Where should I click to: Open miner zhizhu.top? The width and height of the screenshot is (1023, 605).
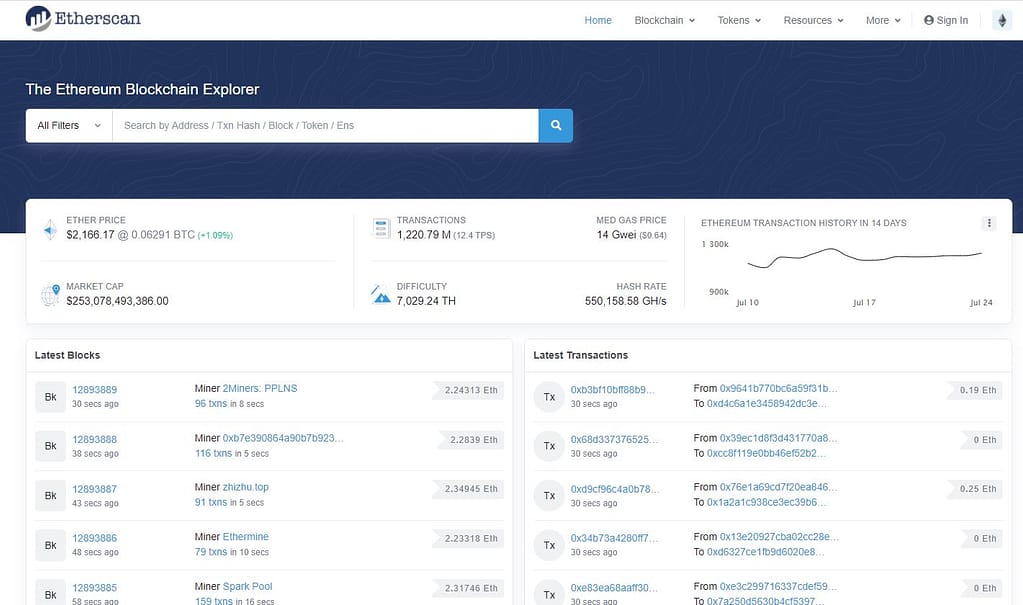tap(245, 487)
